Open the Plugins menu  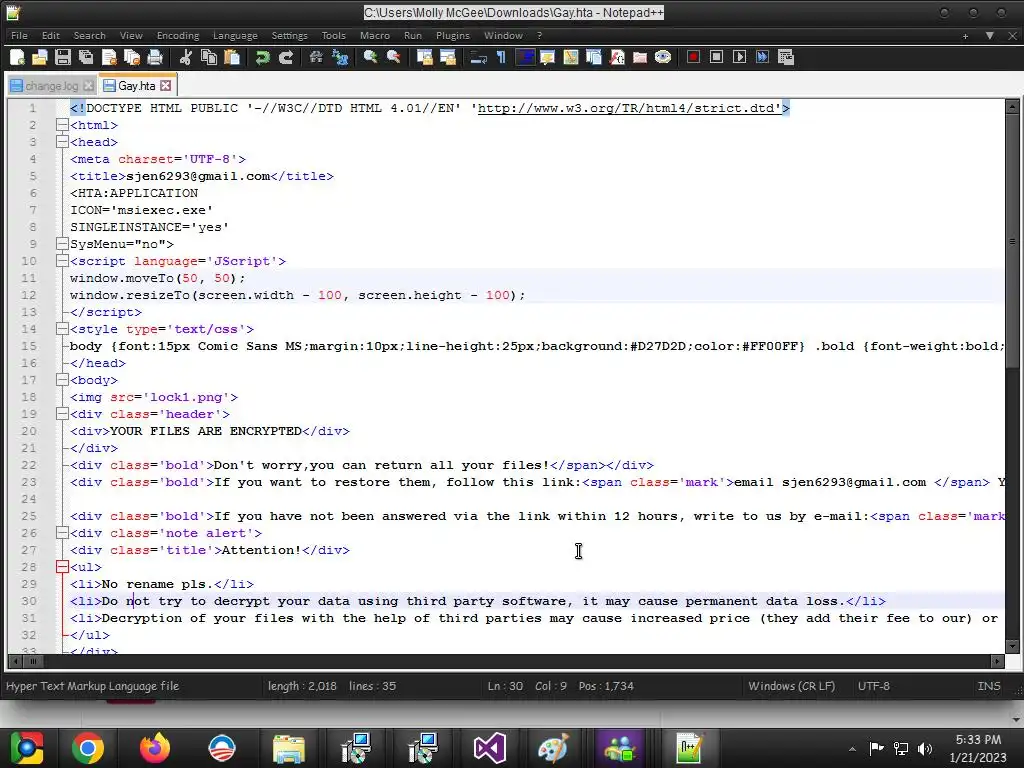pos(453,36)
